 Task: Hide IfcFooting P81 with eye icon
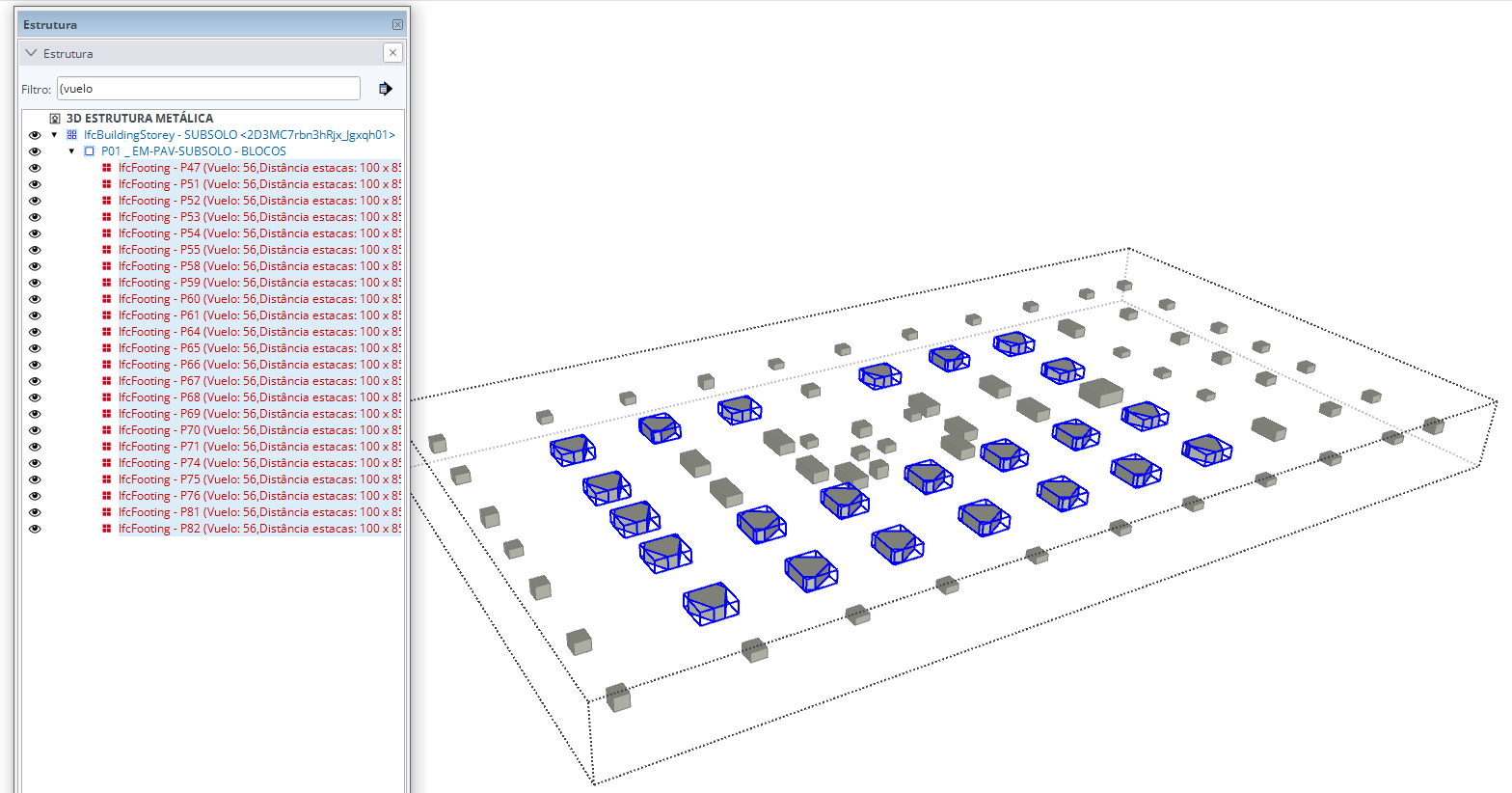pos(35,512)
